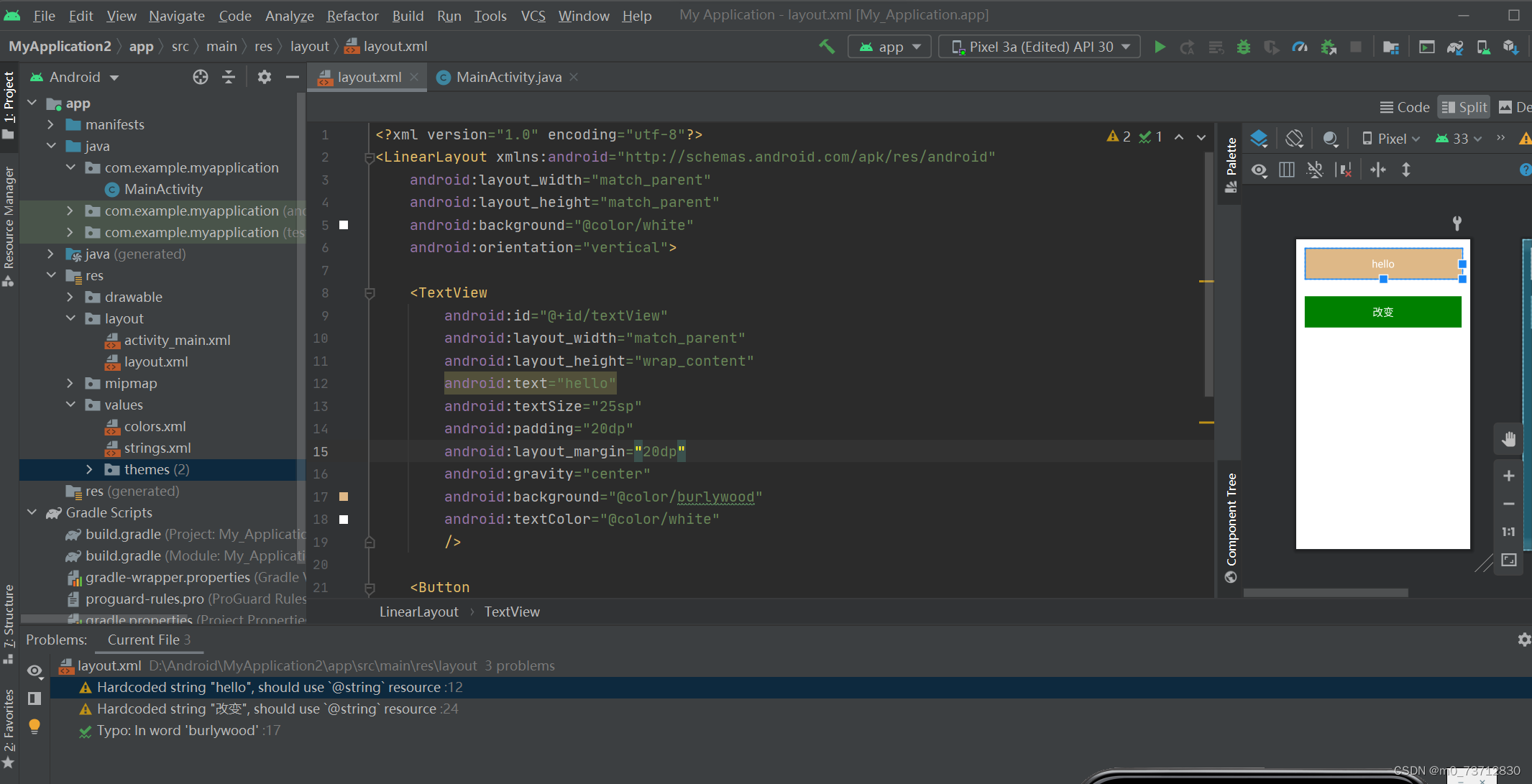The image size is (1532, 784).
Task: Open the Refactor menu
Action: tap(352, 15)
